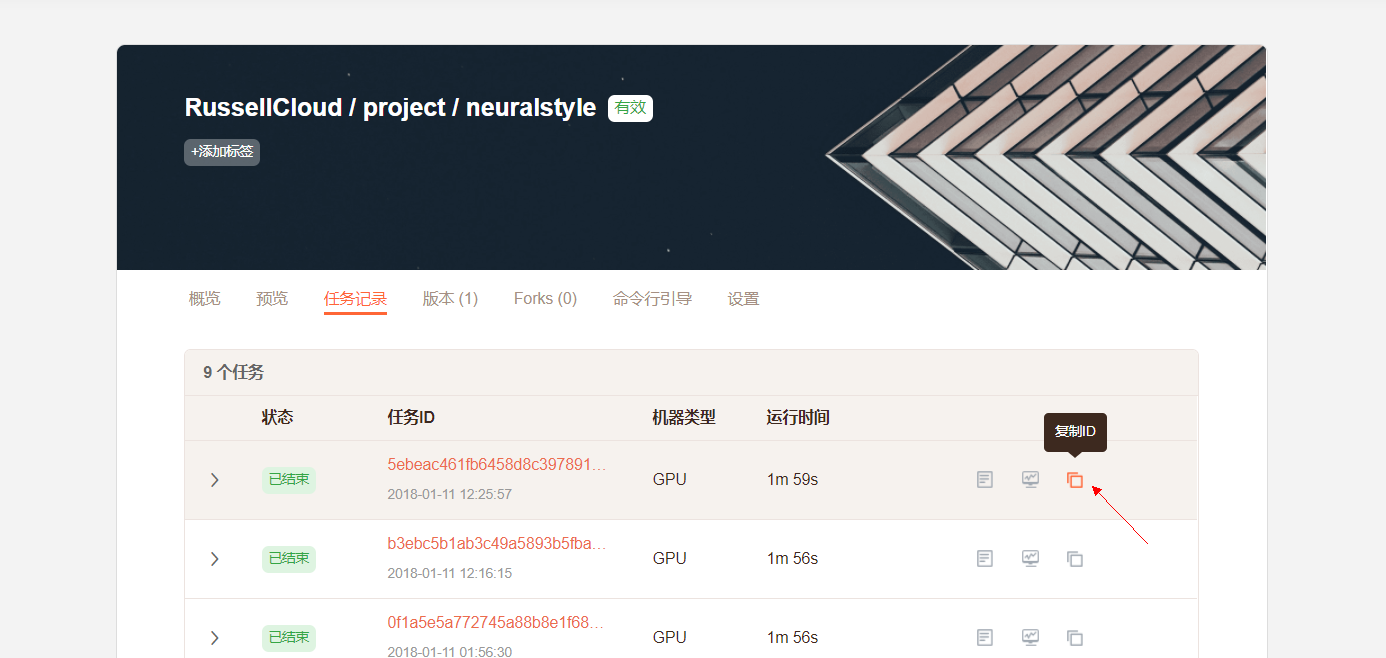
Task: Go to the 命令行引导 tab
Action: [652, 299]
